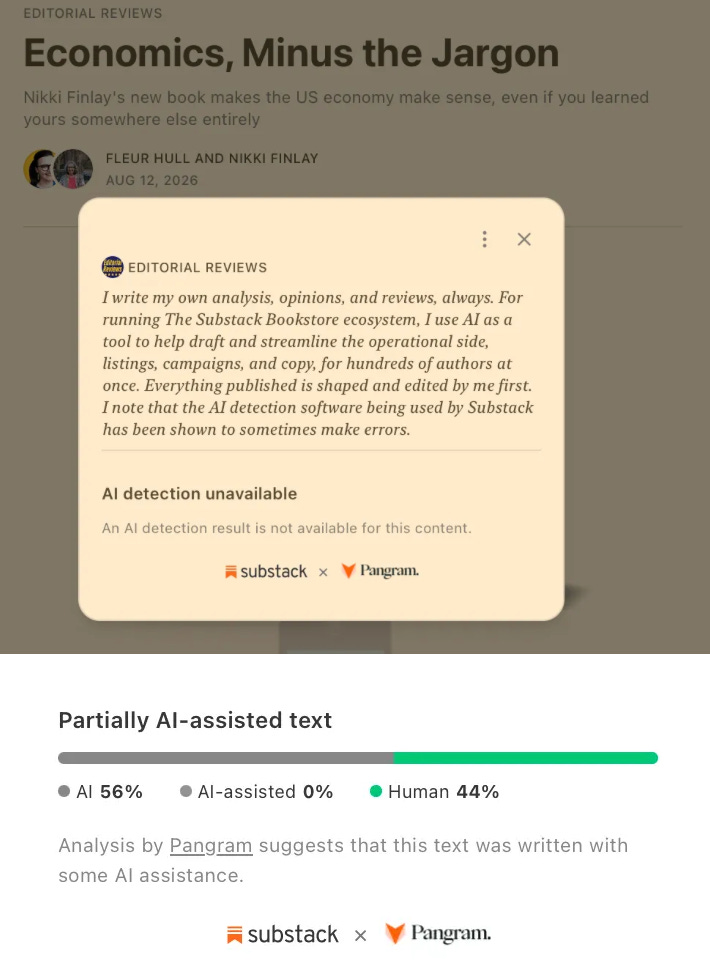Click the gray AI portion of bar
The width and height of the screenshot is (710, 972).
point(226,758)
